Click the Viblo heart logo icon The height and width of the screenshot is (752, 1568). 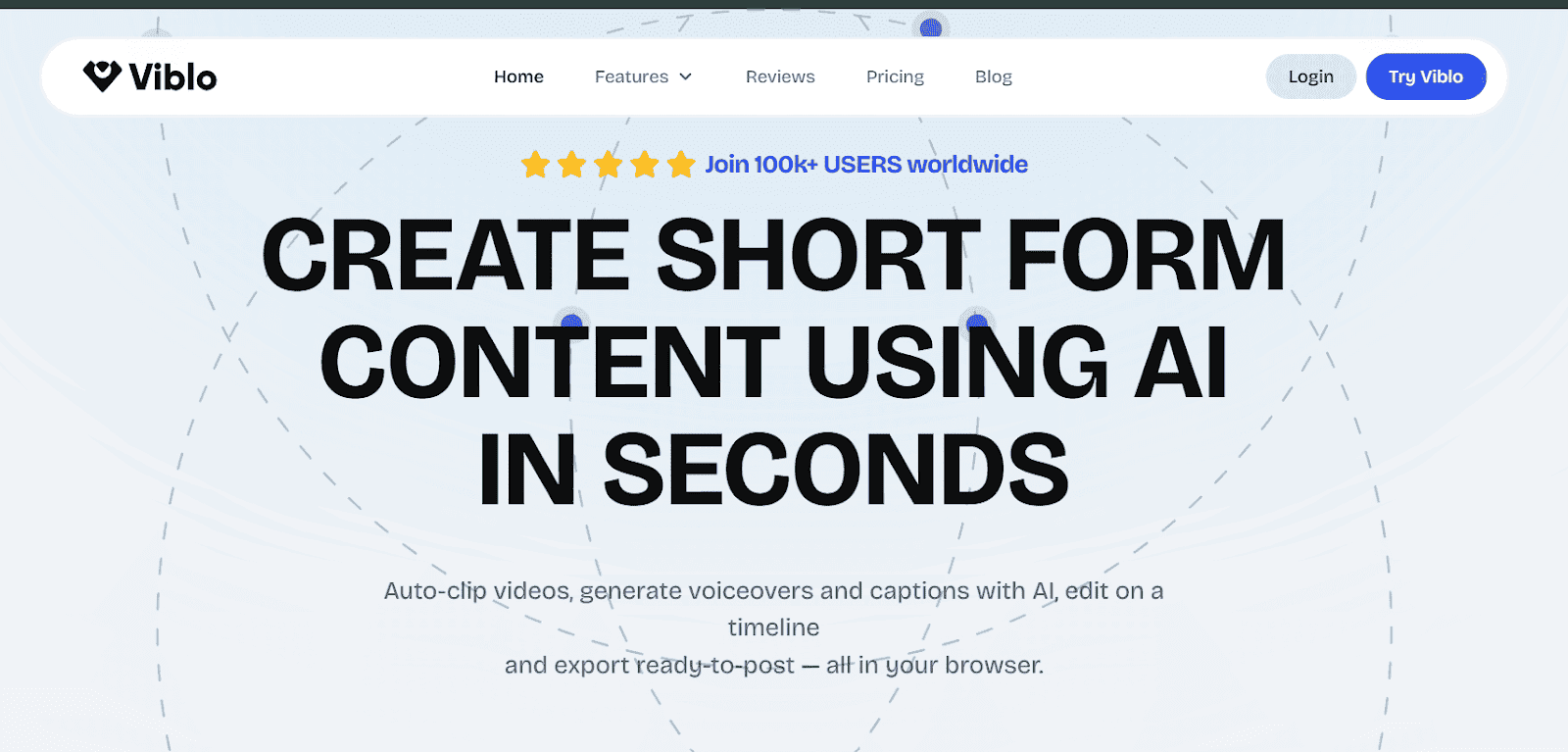(102, 75)
